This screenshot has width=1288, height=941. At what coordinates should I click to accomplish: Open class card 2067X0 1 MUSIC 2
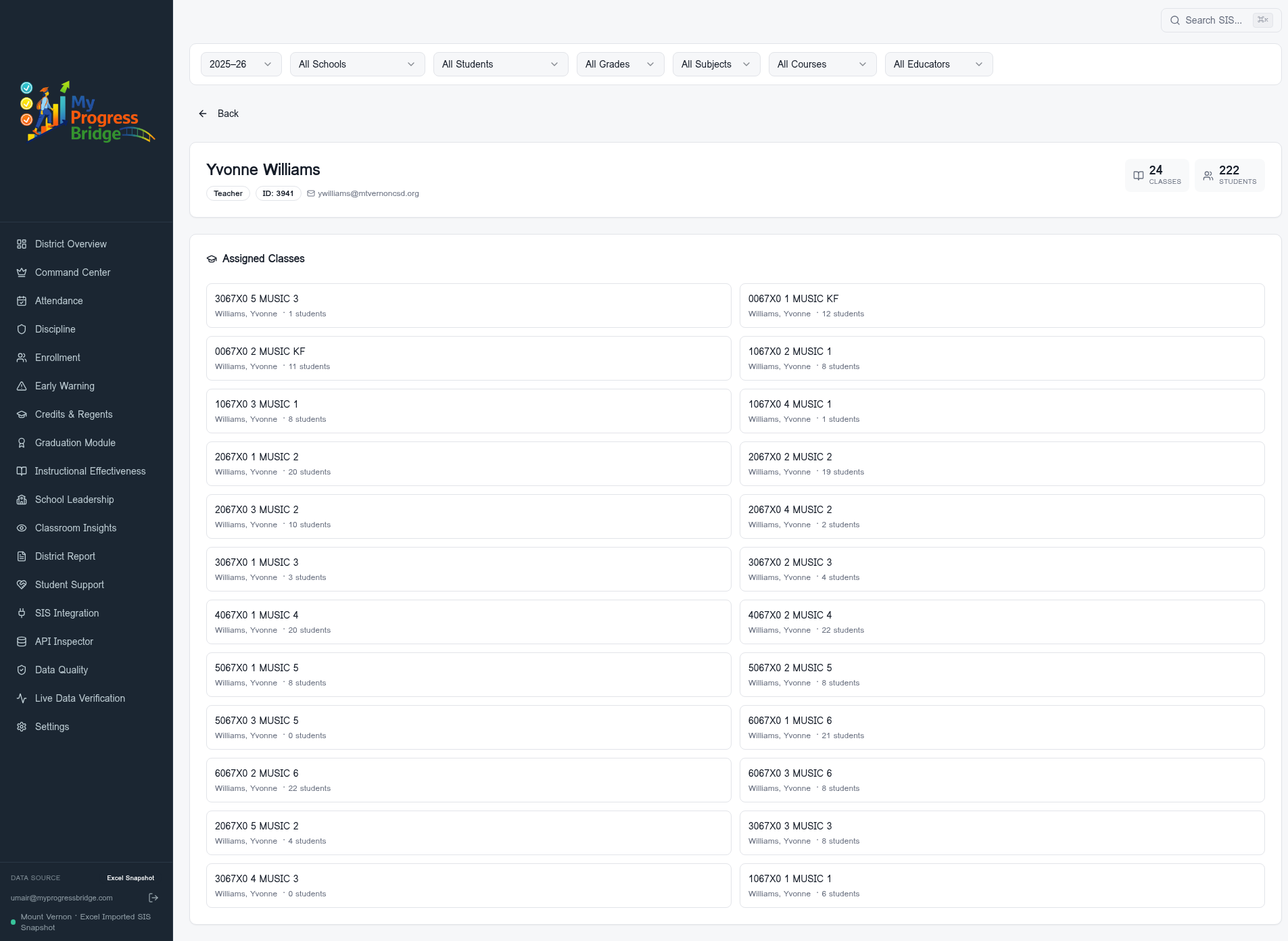[469, 464]
